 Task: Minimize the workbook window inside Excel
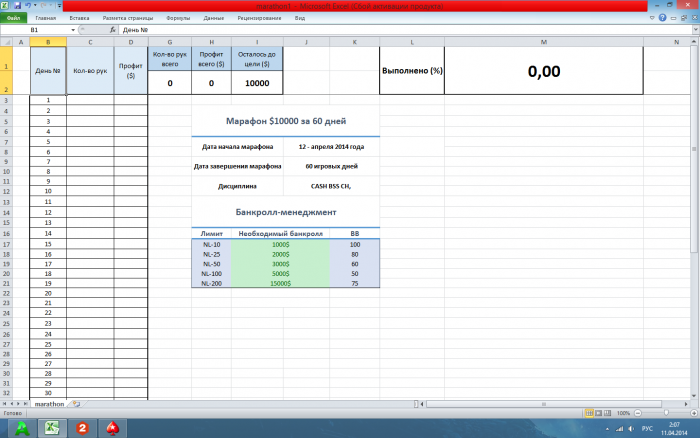(x=674, y=18)
